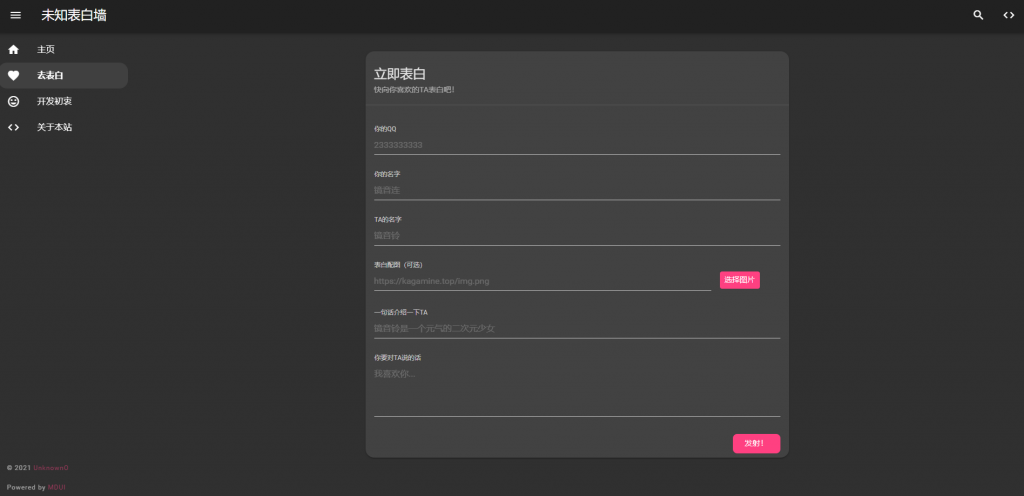Focus the 一句话介绍一下TA field
The image size is (1024, 496).
[576, 328]
